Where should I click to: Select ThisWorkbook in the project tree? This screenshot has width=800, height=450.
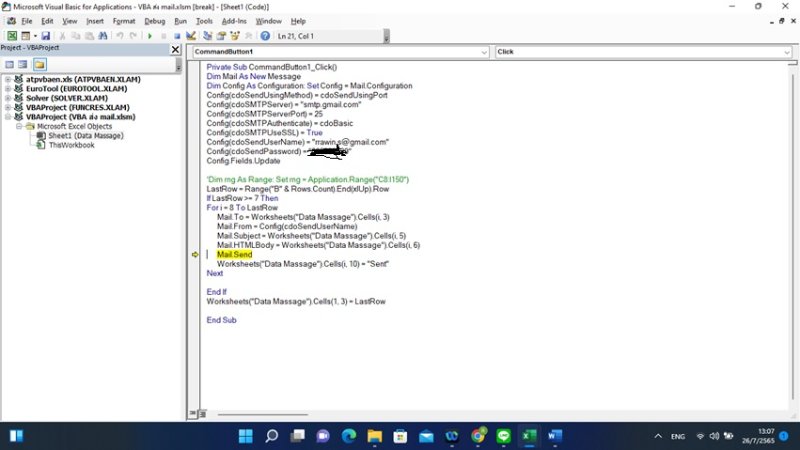(x=71, y=145)
